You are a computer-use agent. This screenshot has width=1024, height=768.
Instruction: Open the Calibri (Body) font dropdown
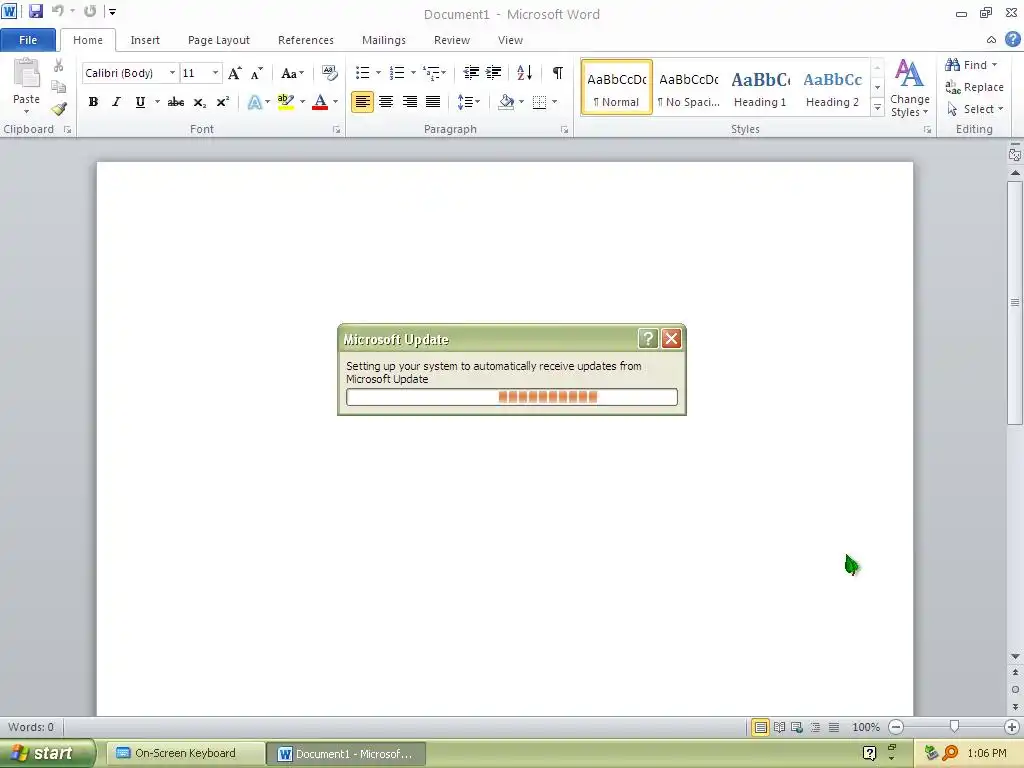pyautogui.click(x=172, y=72)
